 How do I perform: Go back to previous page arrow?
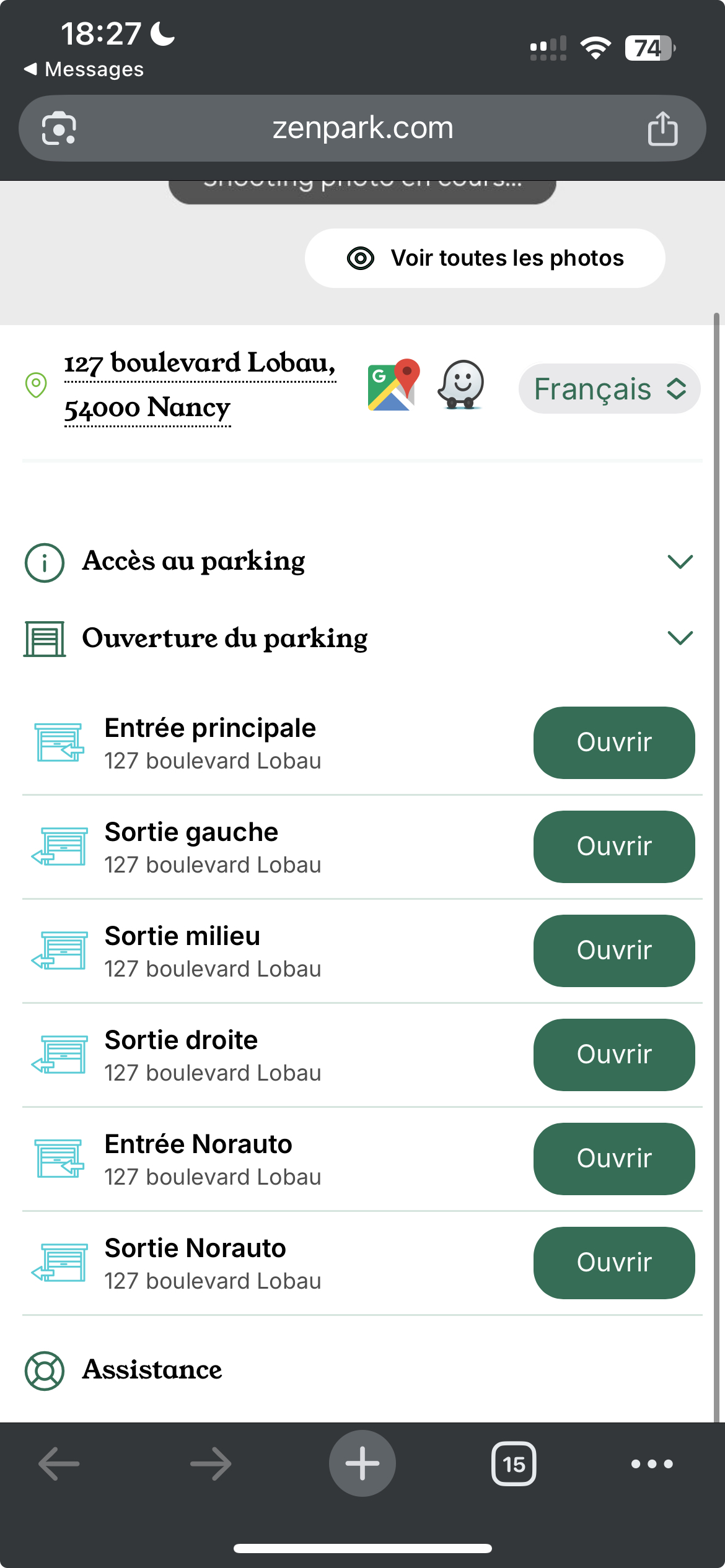click(x=59, y=1464)
